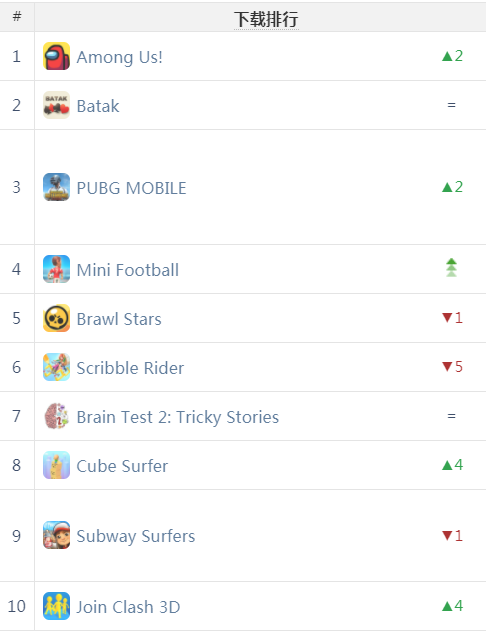The image size is (486, 633).
Task: Click Join Clash 3D's green up 4 indicator
Action: pyautogui.click(x=452, y=606)
